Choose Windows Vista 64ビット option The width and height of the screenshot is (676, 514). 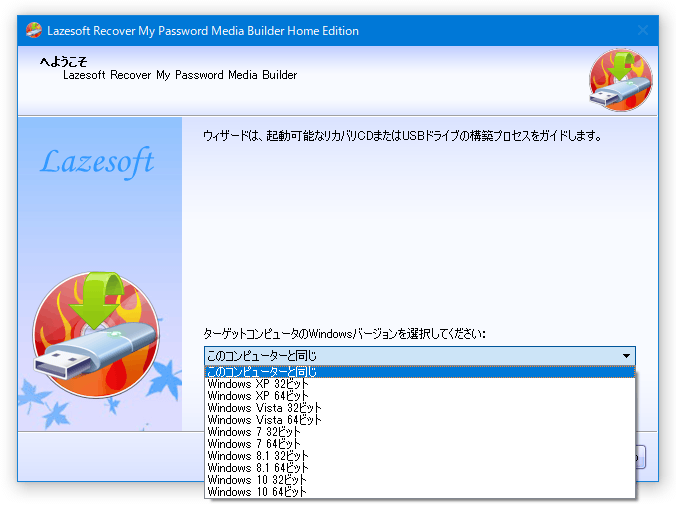[x=420, y=420]
